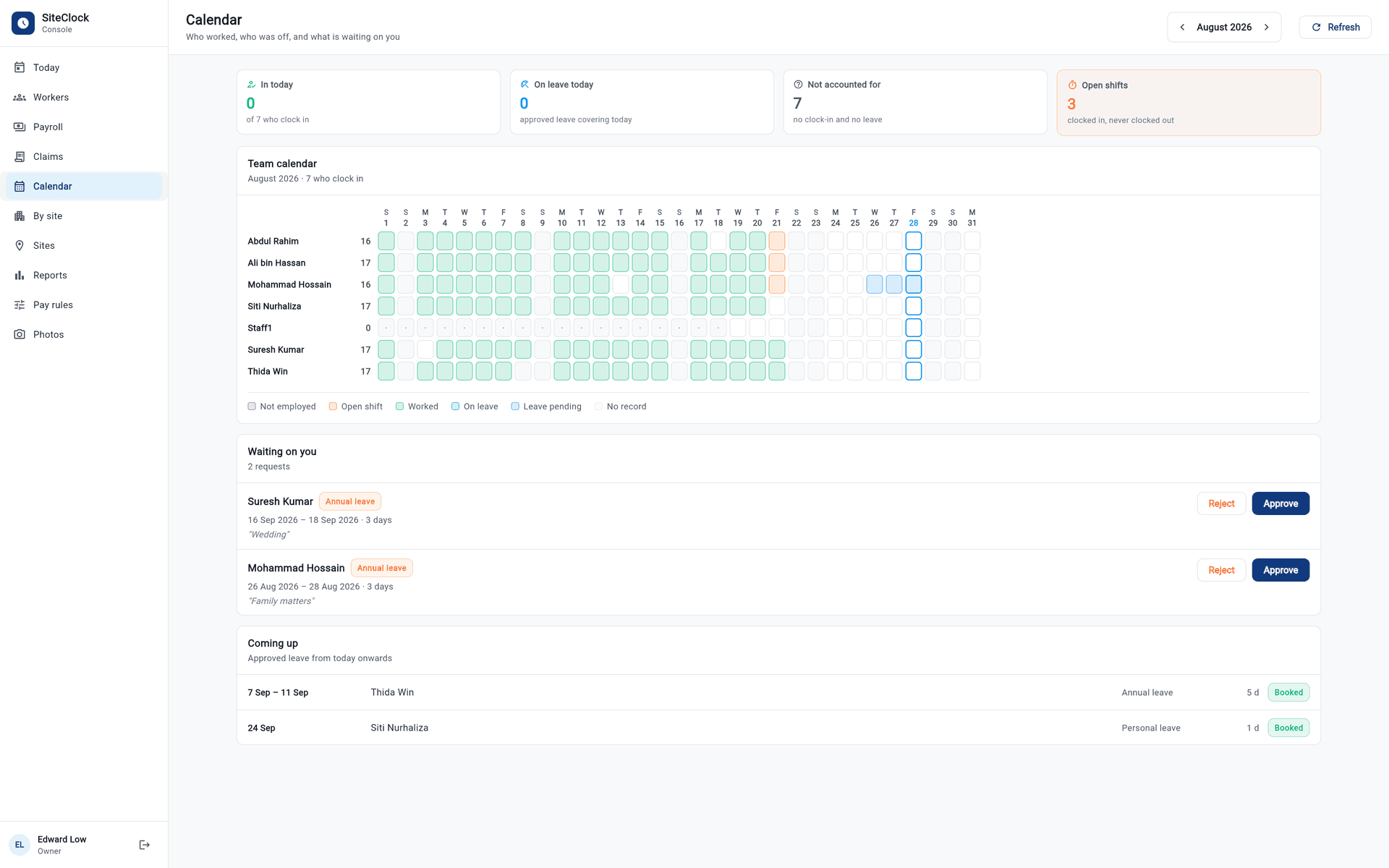Image resolution: width=1389 pixels, height=868 pixels.
Task: Click the 24 Sep upcoming leave date
Action: coord(261,728)
